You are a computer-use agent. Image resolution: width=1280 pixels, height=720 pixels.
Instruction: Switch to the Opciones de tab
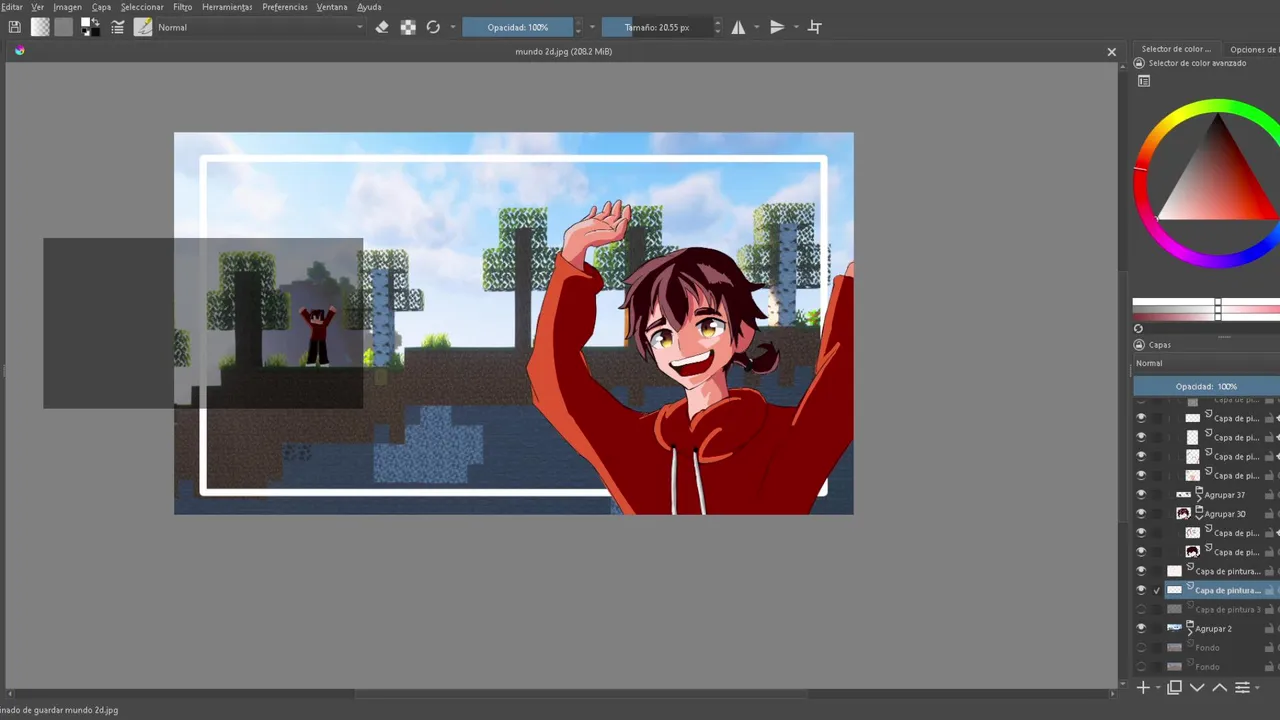(1254, 49)
